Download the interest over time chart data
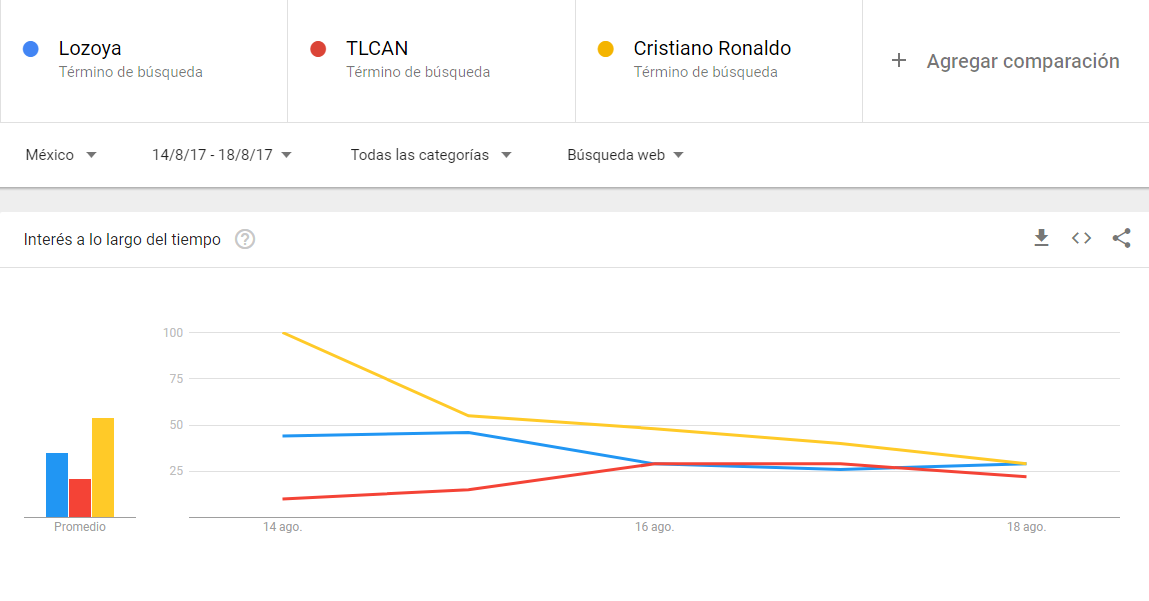The height and width of the screenshot is (601, 1149). (x=1041, y=237)
